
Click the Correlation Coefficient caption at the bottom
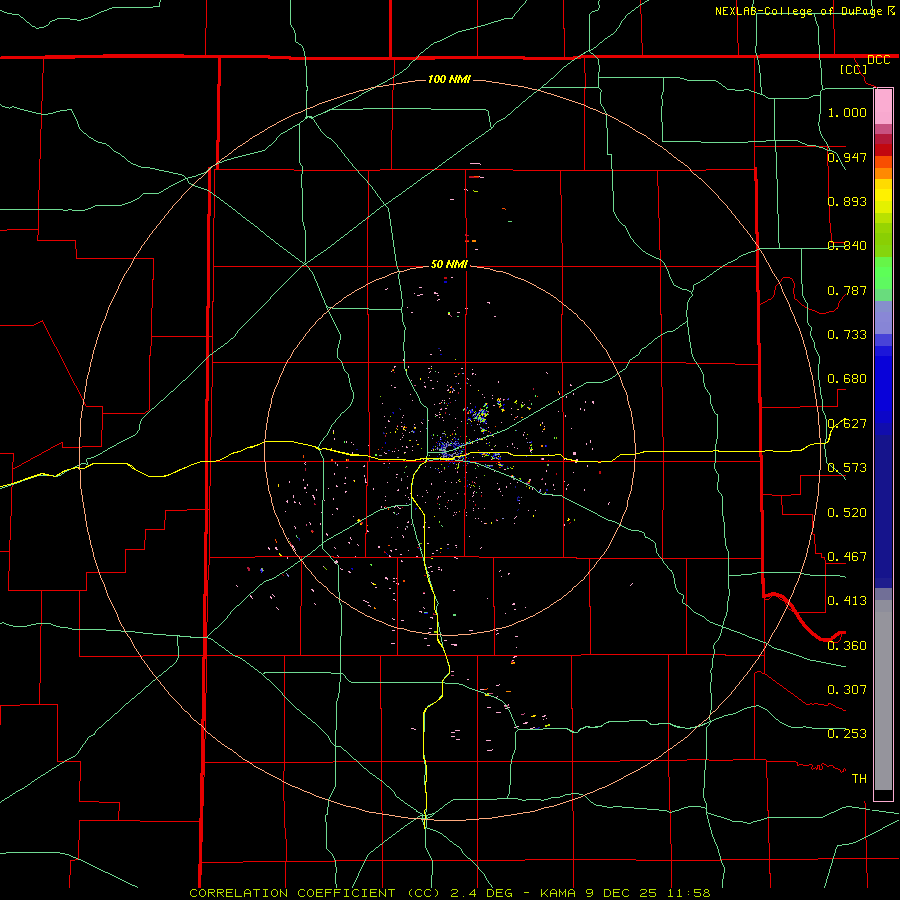449,893
